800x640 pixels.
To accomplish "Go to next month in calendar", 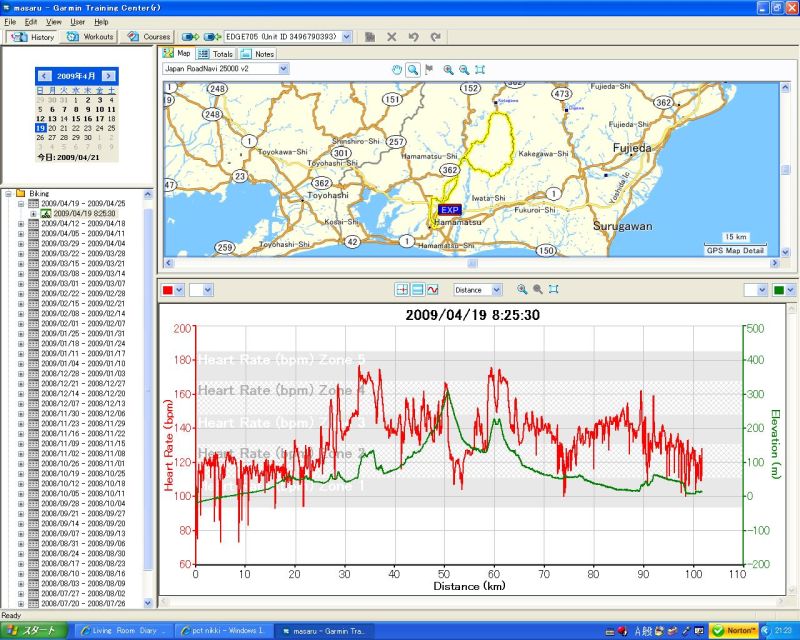I will tap(108, 76).
